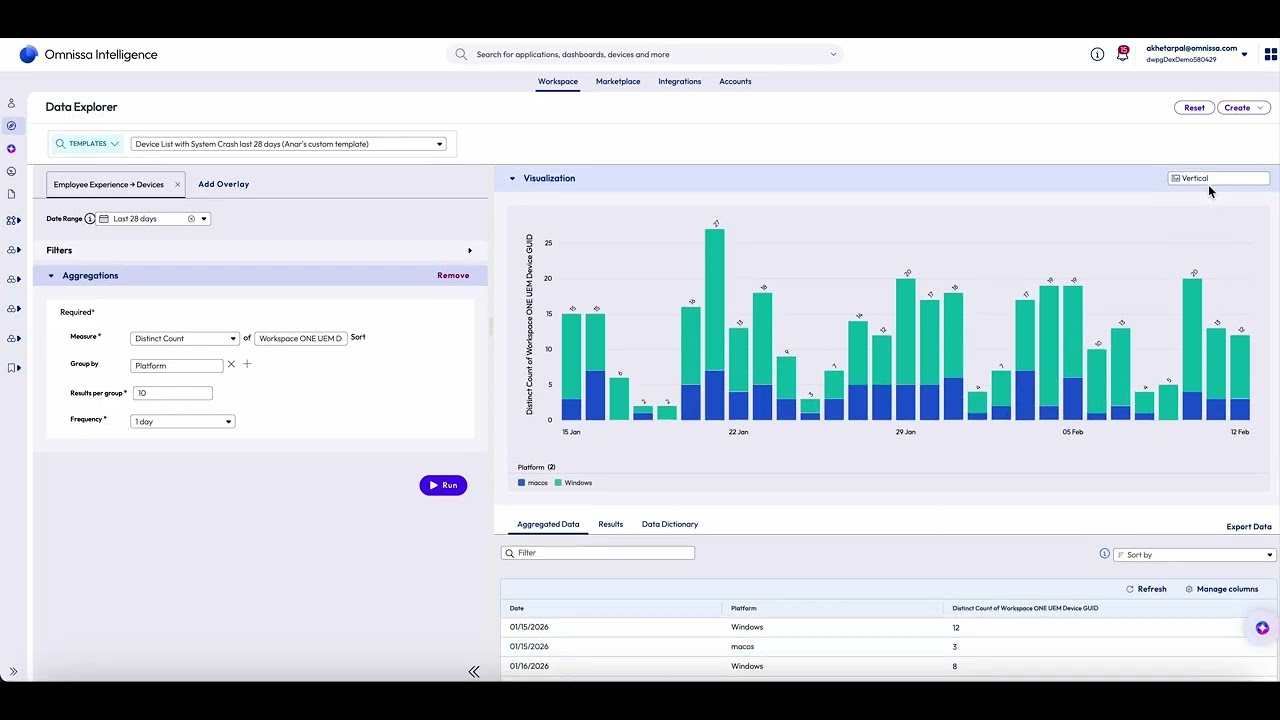
Task: Open the Device List template selector
Action: [x=288, y=144]
